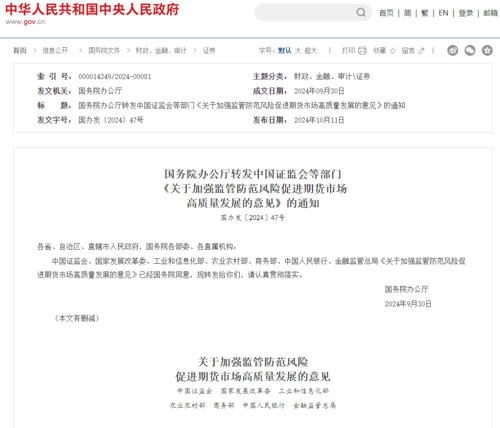Open the 登录 login link
Screen dimensions: 500x428
(x=466, y=13)
